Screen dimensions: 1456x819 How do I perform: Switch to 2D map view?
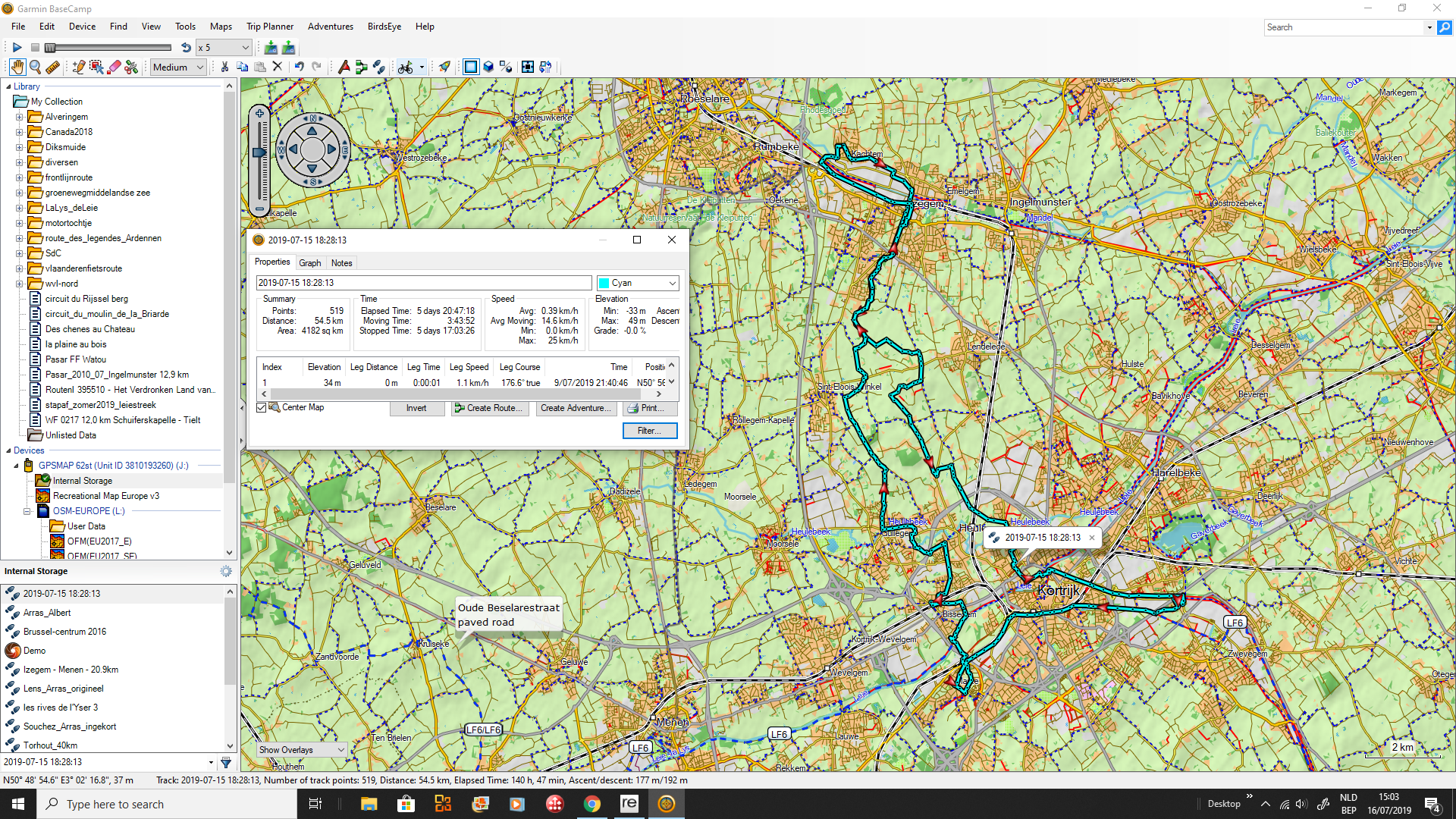click(x=471, y=67)
